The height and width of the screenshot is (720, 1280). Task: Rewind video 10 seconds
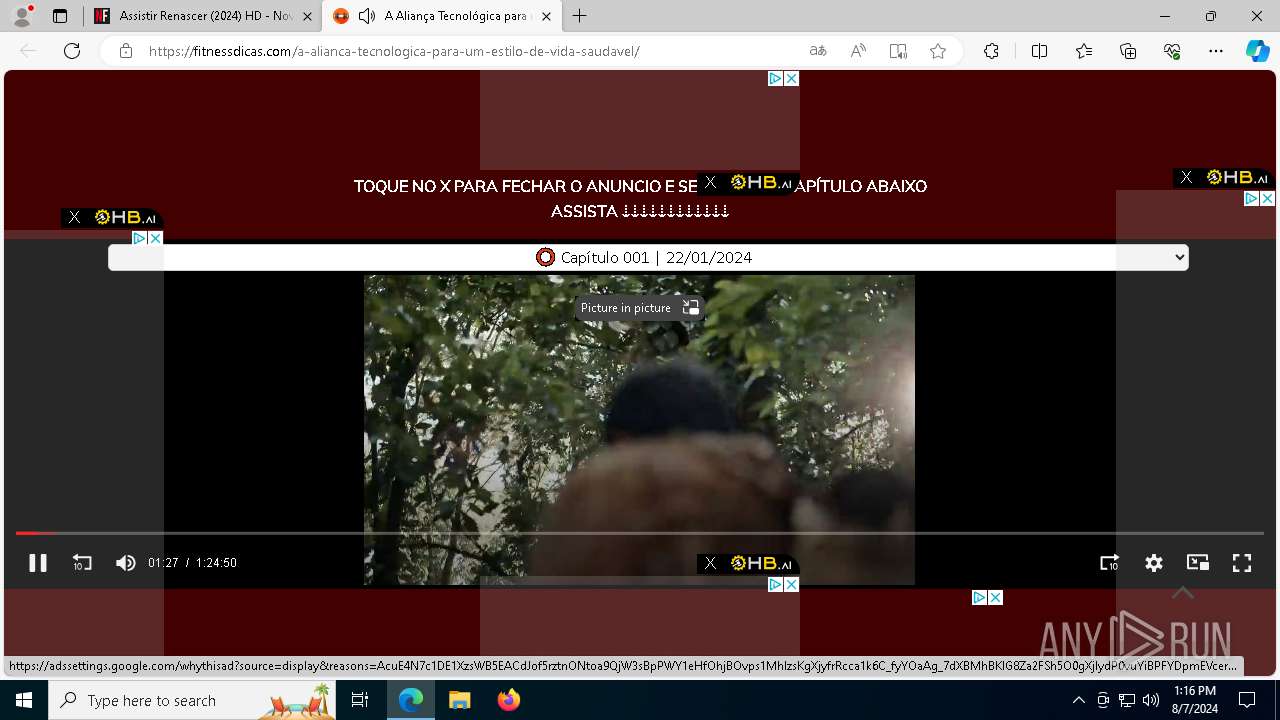pyautogui.click(x=82, y=563)
